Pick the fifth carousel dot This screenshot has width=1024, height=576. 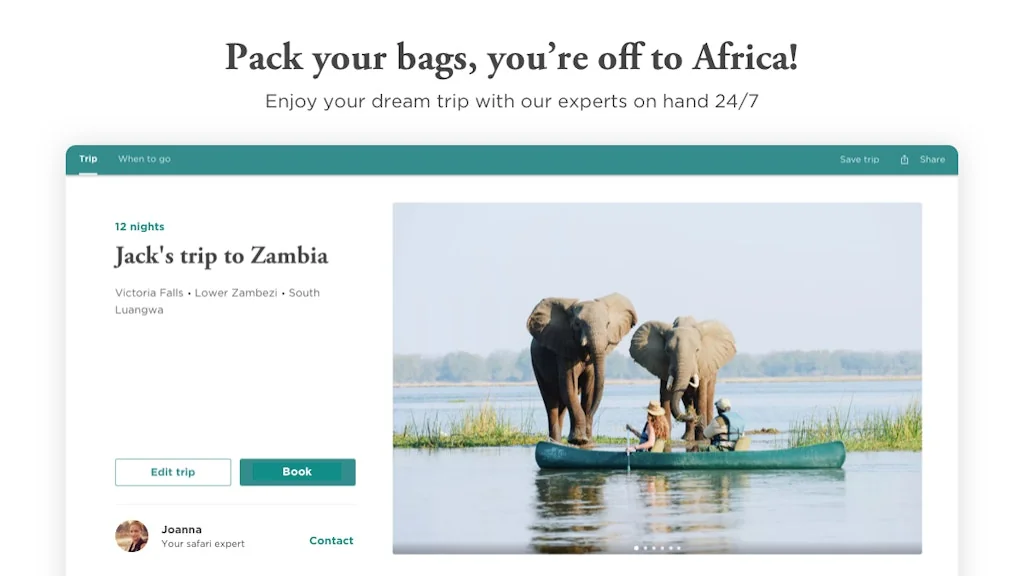pyautogui.click(x=670, y=548)
